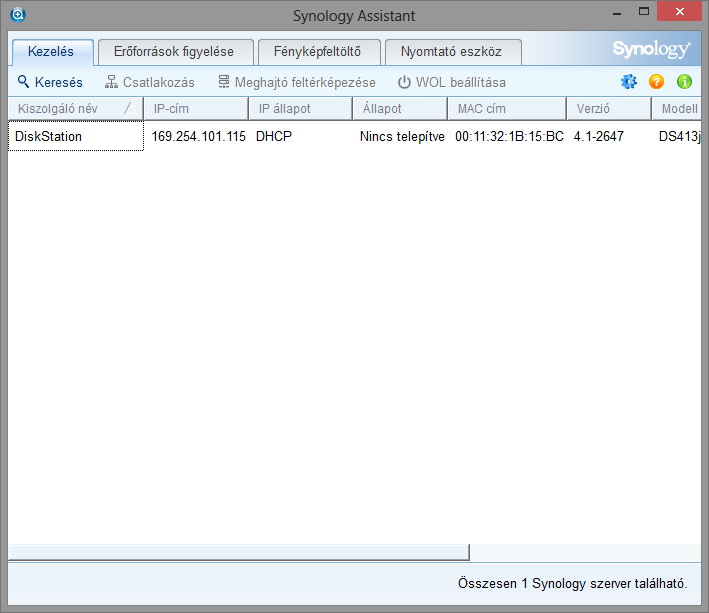
Task: Switch to the Kezelés tab
Action: pos(52,52)
